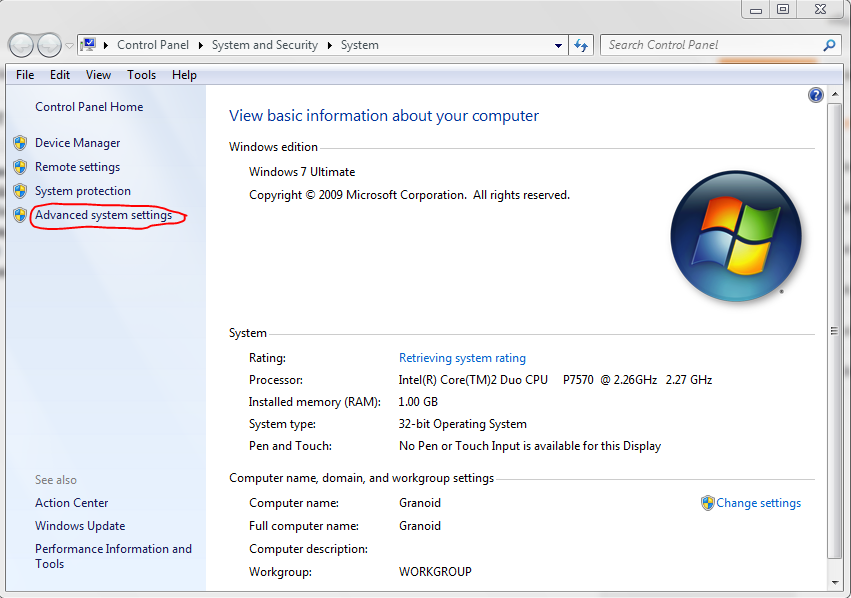Open Remote settings
Screen dimensions: 851x598
[x=78, y=167]
